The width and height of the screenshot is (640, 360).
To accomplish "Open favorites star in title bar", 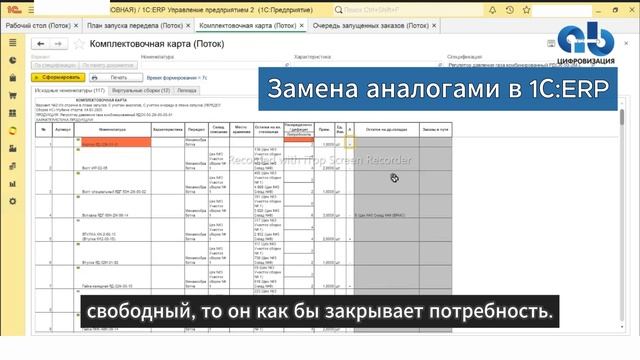I will [x=527, y=10].
